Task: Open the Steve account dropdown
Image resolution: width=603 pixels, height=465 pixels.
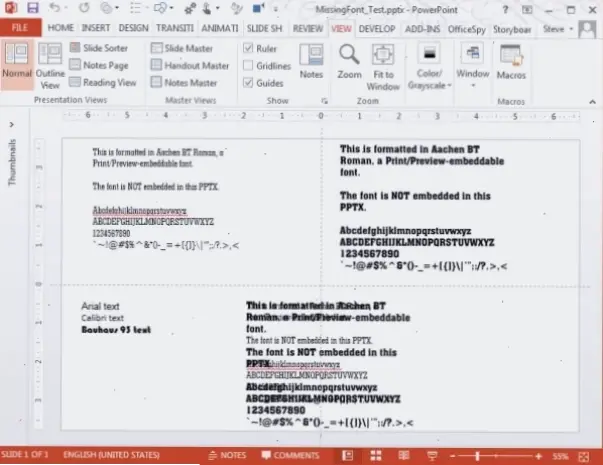Action: coord(558,29)
